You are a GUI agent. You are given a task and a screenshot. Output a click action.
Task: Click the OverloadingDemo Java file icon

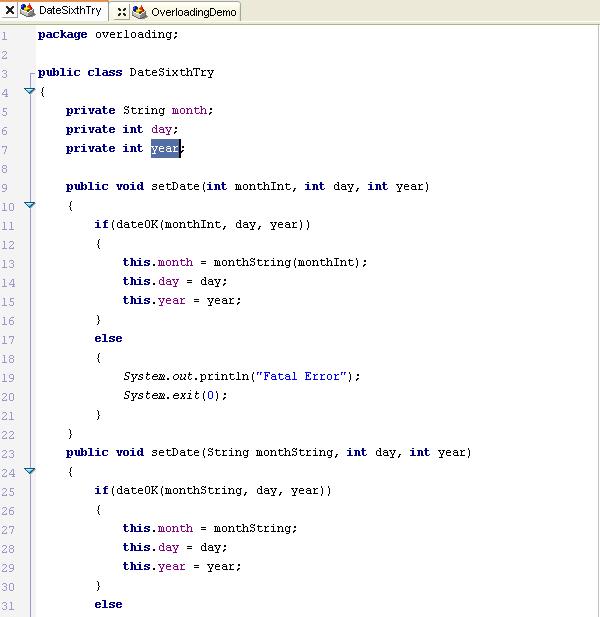140,12
